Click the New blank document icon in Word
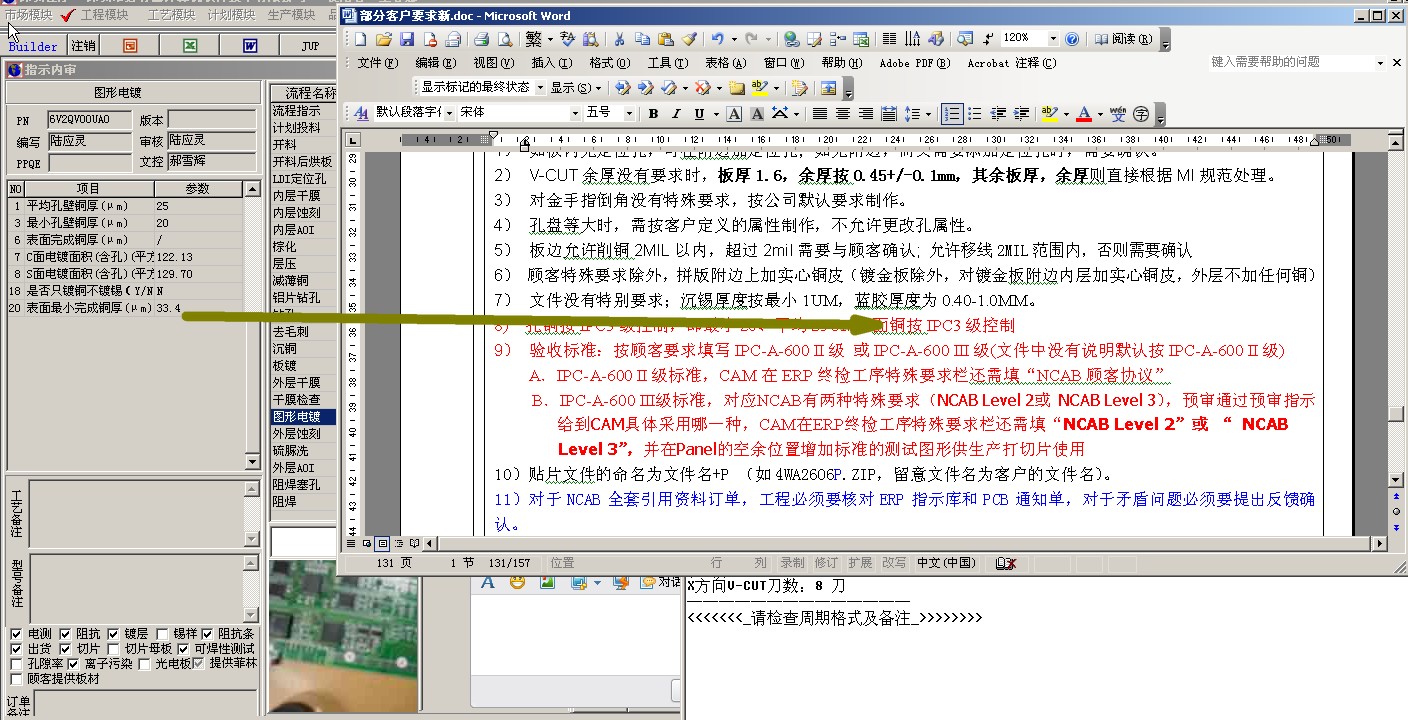Viewport: 1408px width, 720px height. 360,39
